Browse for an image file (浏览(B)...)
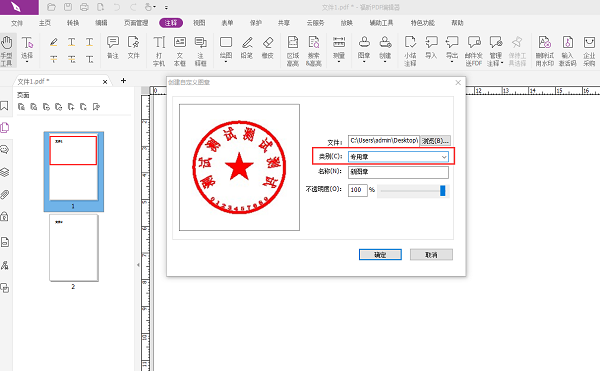Viewport: 600px width, 371px height. pos(435,141)
